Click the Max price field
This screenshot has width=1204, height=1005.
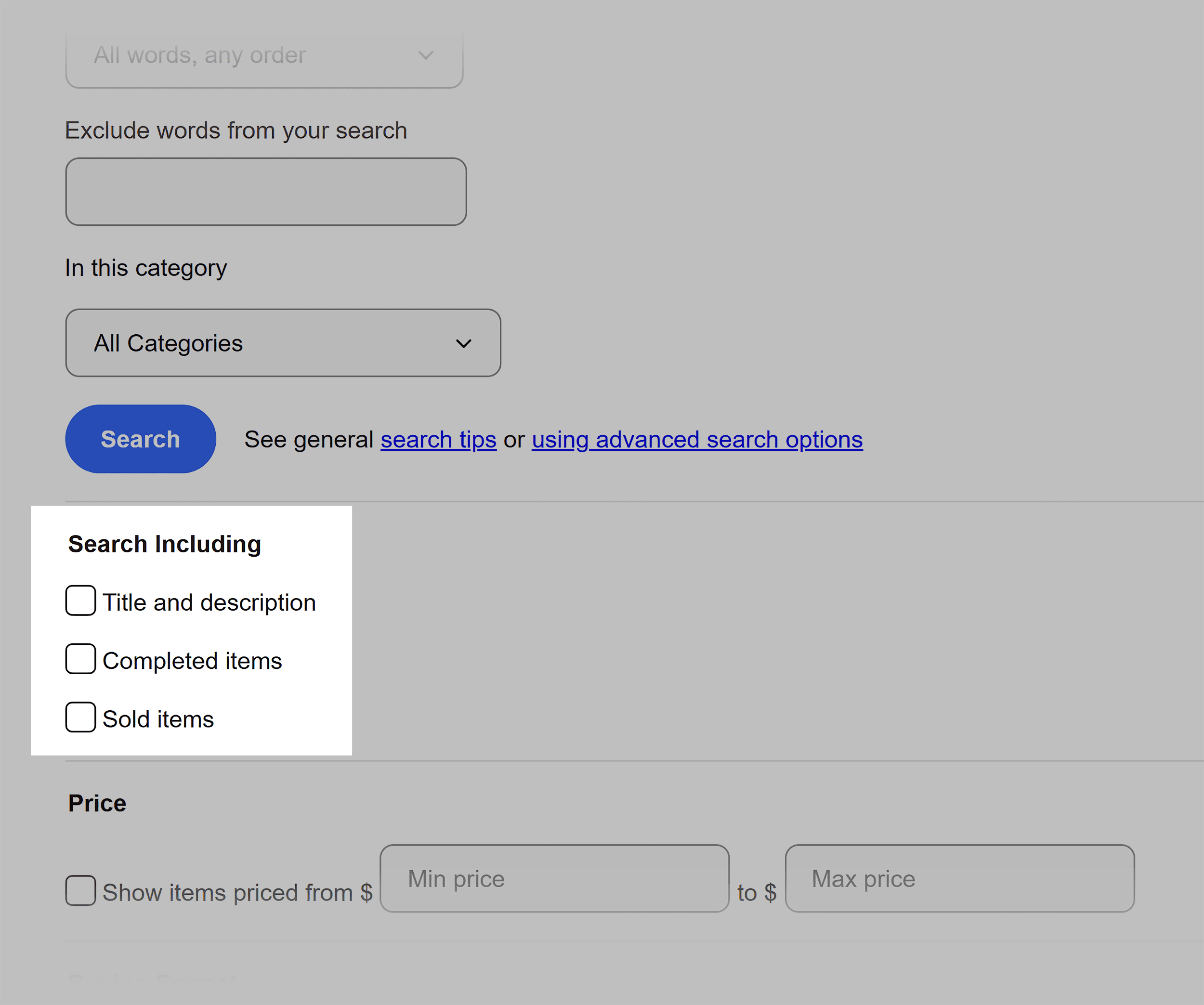coord(960,878)
